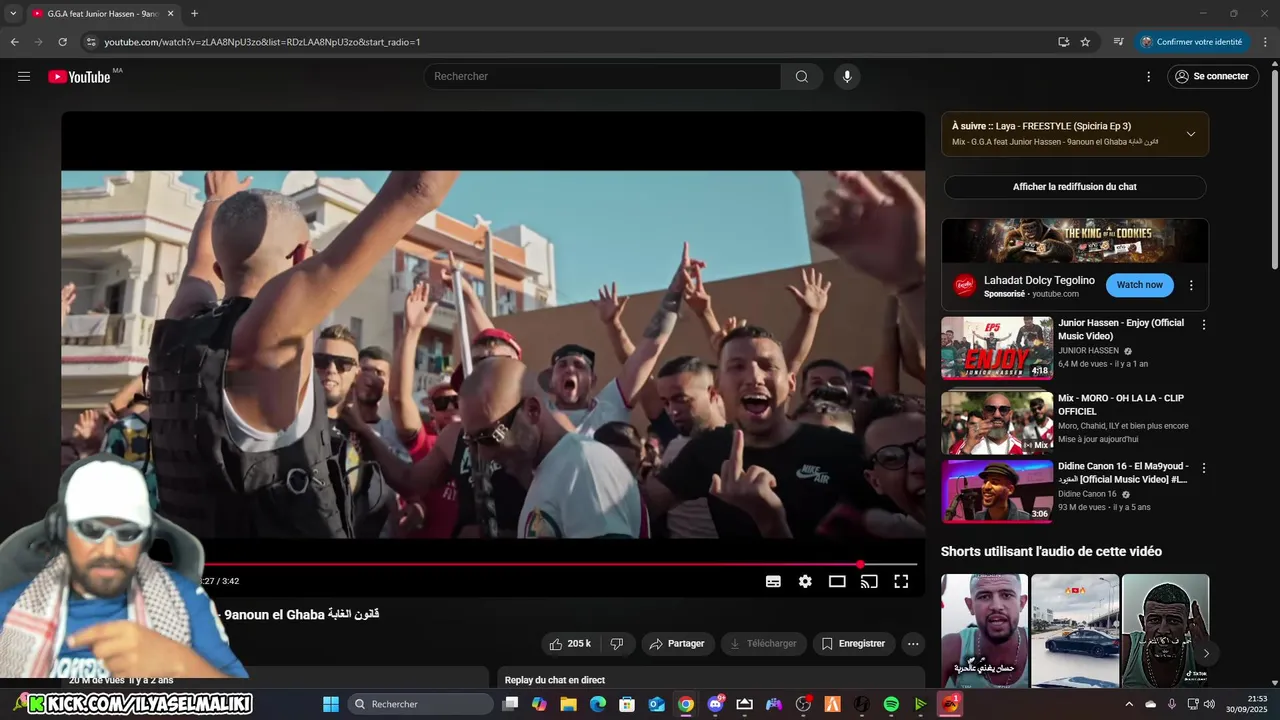Open a new browser tab
The image size is (1280, 720).
click(194, 14)
